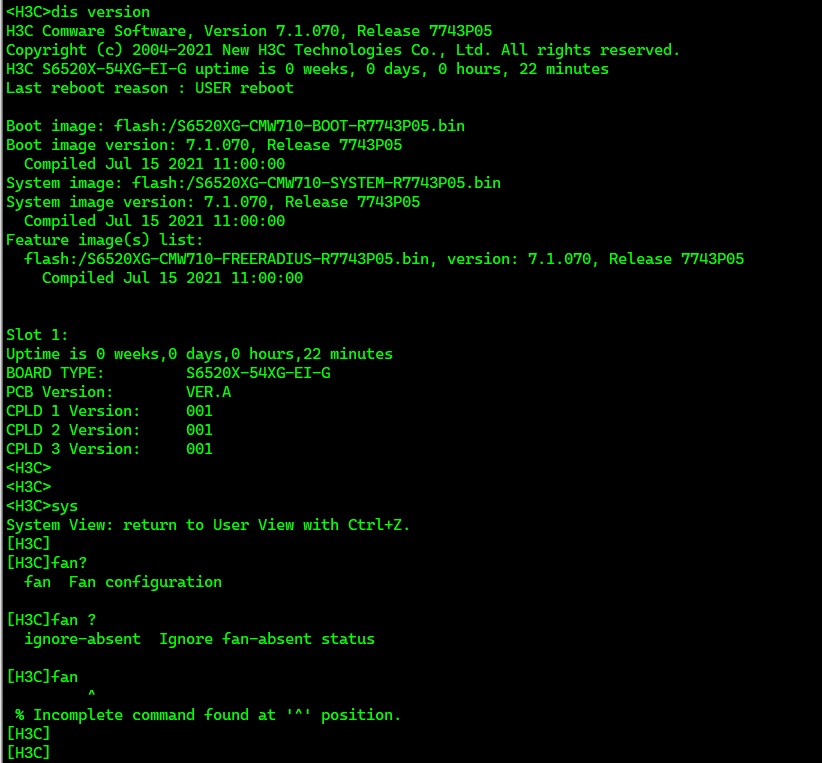Click the New H3C Technologies copyright line
This screenshot has width=822, height=763.
(342, 50)
